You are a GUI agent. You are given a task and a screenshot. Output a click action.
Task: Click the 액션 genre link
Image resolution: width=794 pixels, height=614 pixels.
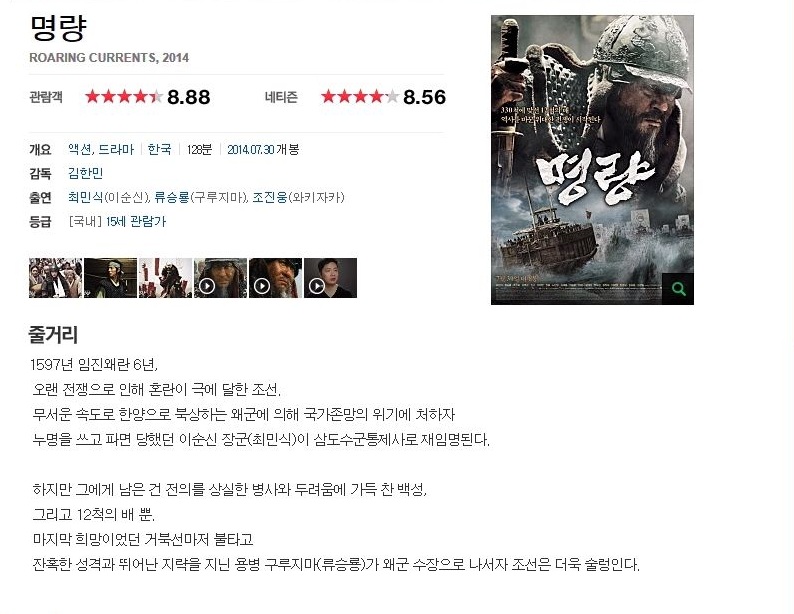pyautogui.click(x=80, y=149)
